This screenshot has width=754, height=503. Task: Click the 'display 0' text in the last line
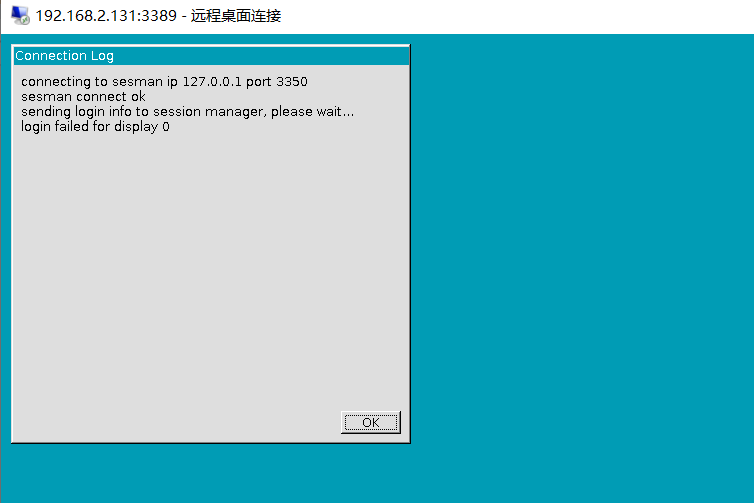point(142,127)
